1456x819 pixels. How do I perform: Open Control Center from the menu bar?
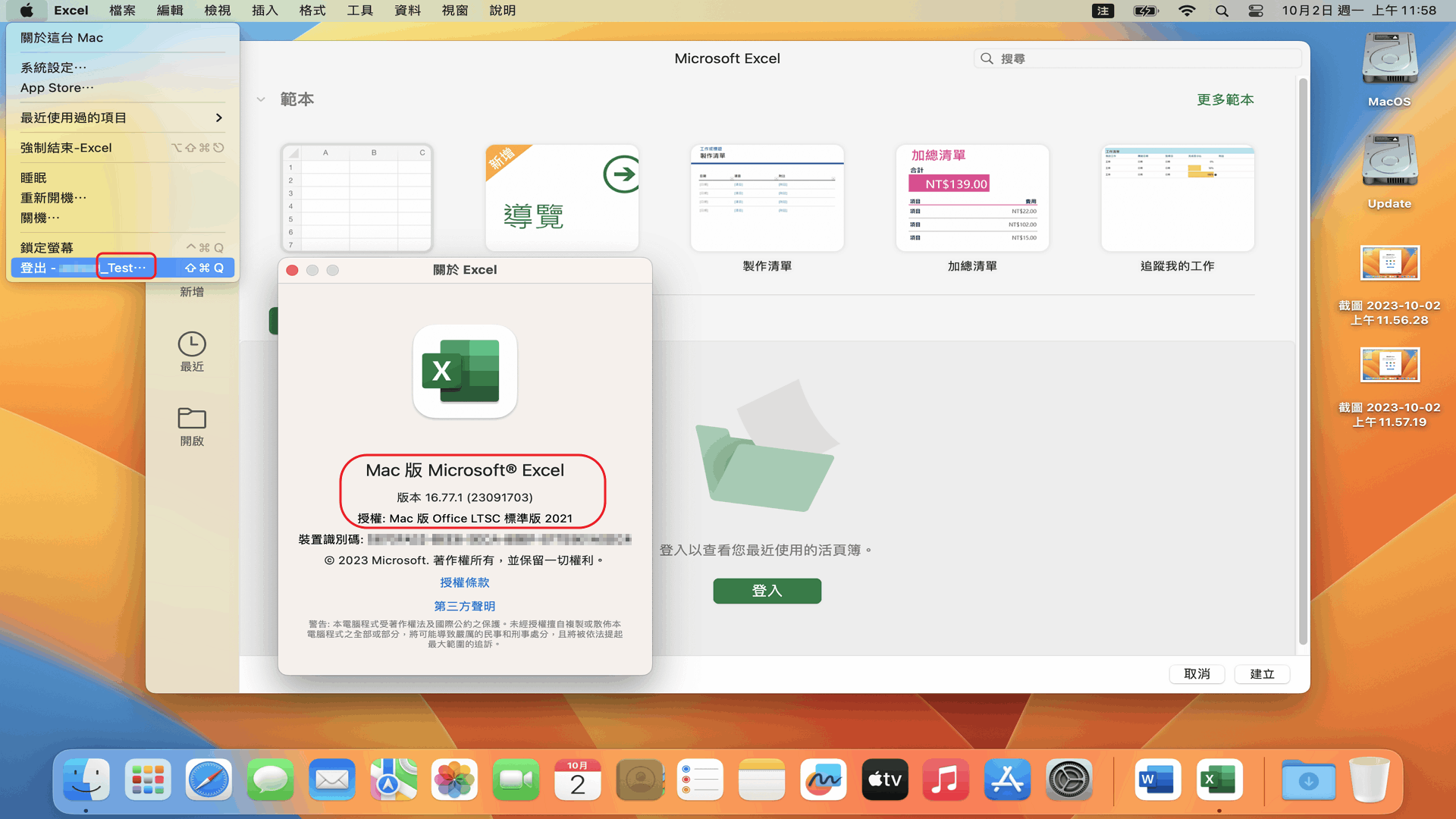1256,11
